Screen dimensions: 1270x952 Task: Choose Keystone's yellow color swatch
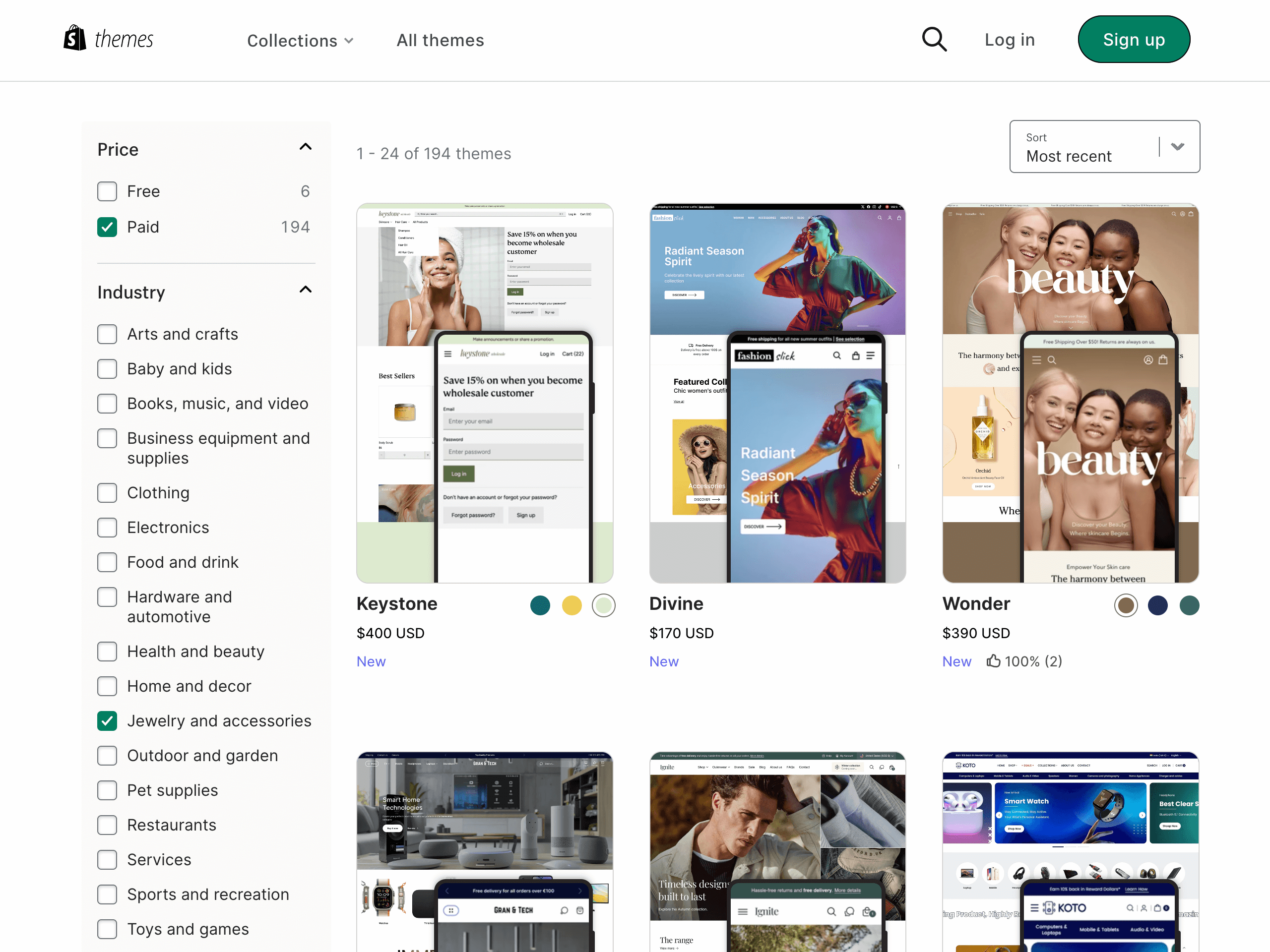tap(571, 605)
